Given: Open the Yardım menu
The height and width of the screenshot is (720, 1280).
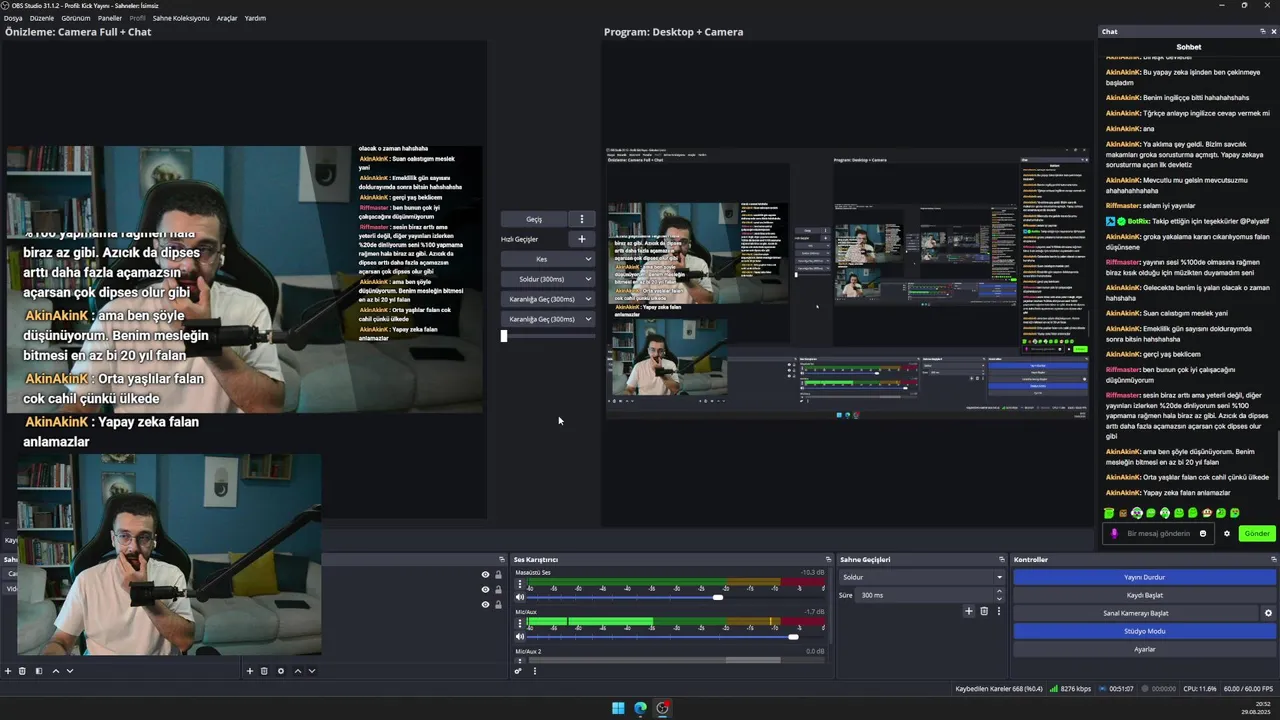Looking at the screenshot, I should [x=255, y=18].
